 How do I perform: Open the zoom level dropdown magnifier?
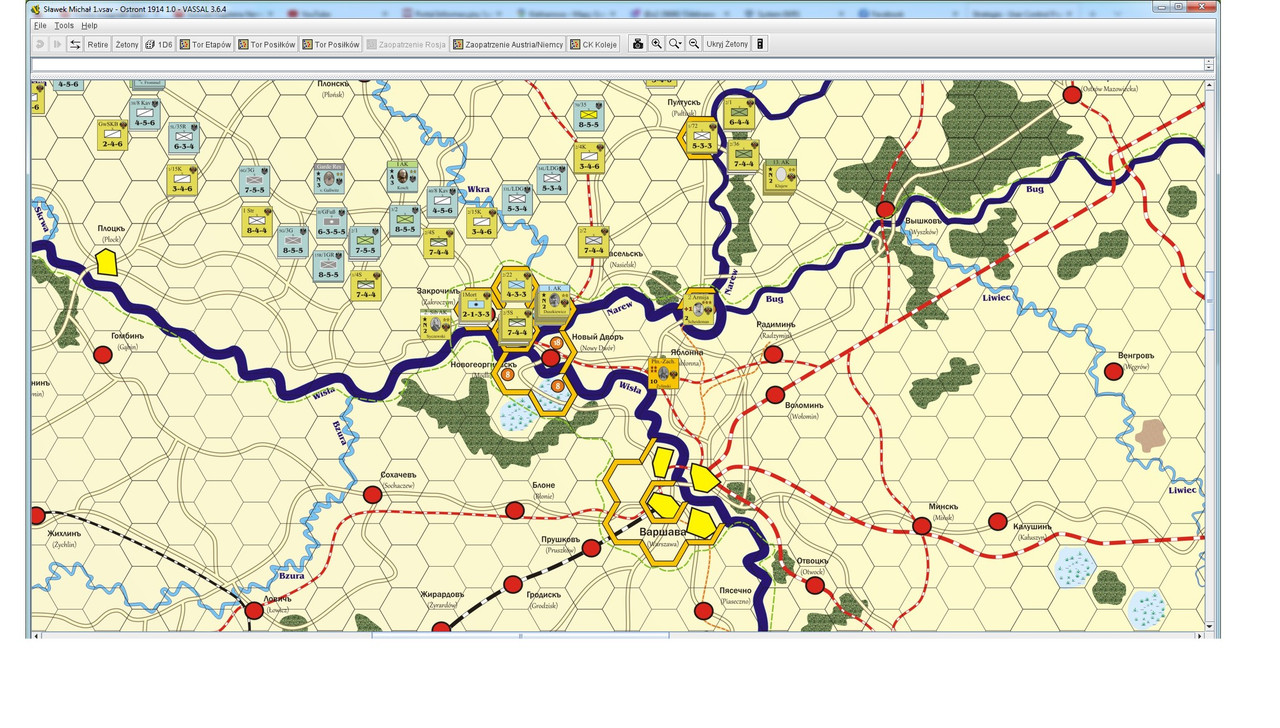pos(675,44)
